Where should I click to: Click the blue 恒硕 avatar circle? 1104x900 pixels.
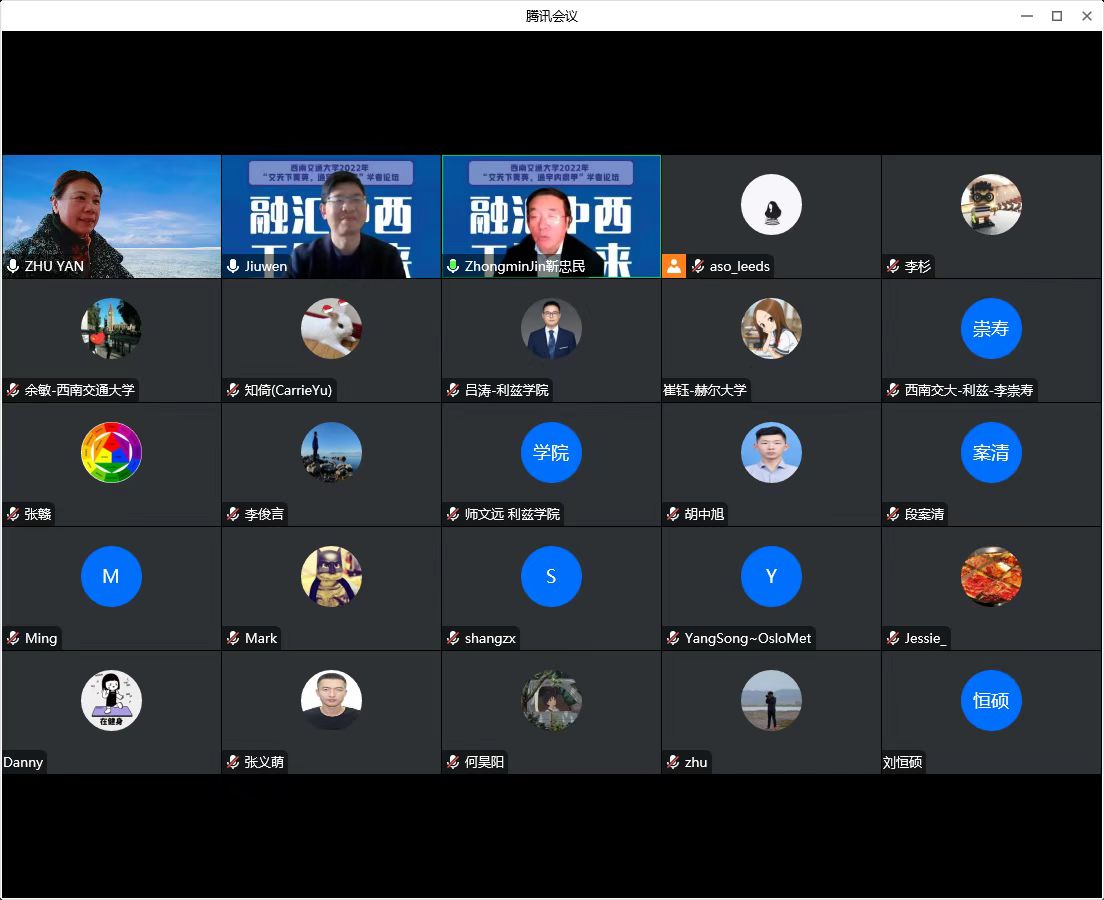[x=991, y=701]
